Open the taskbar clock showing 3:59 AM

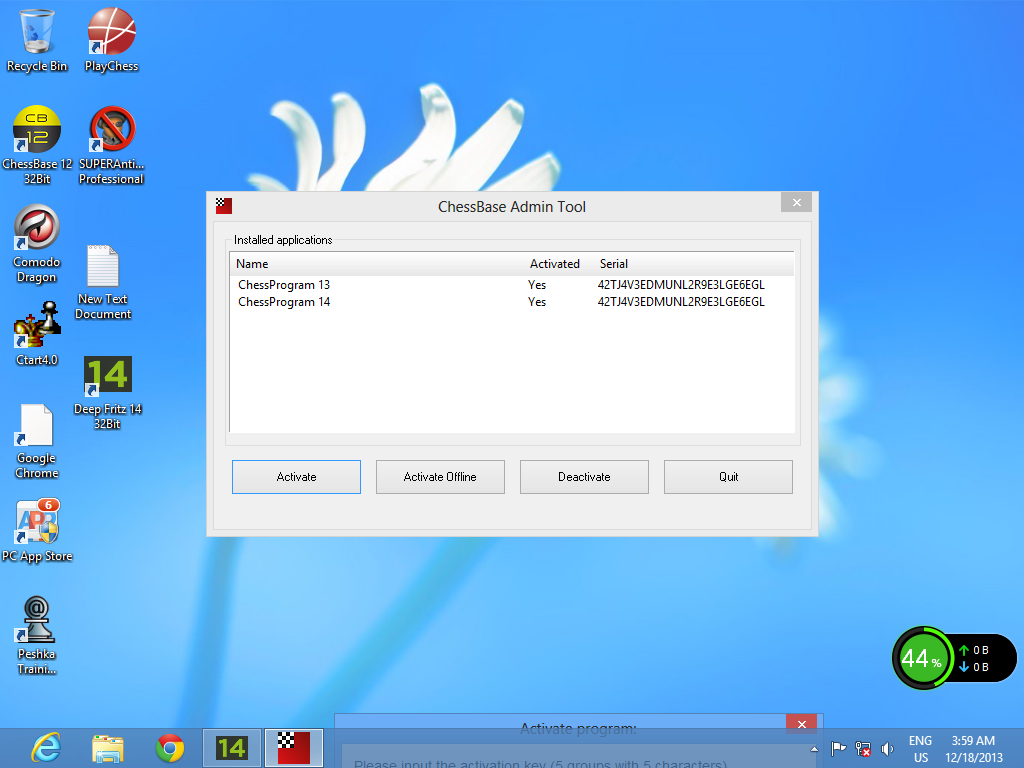pos(974,749)
